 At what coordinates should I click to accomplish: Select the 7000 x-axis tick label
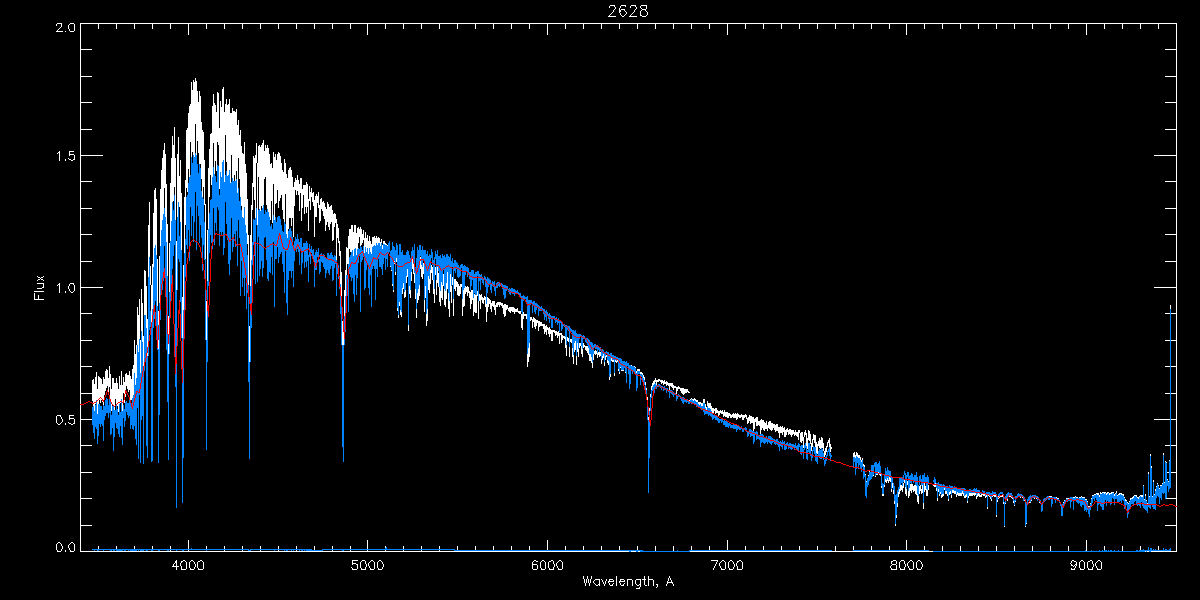tap(727, 564)
